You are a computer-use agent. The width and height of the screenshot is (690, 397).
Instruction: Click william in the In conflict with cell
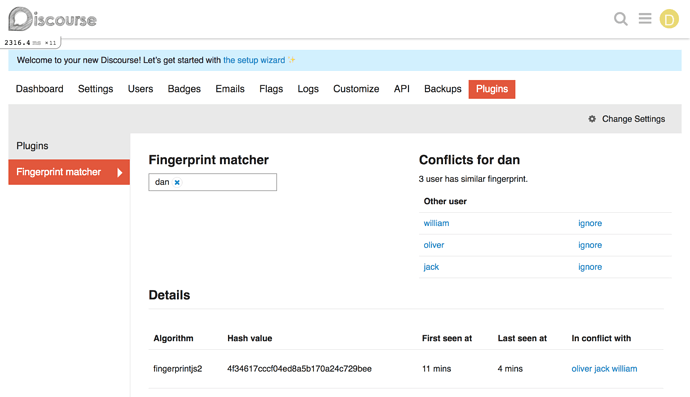click(x=624, y=369)
